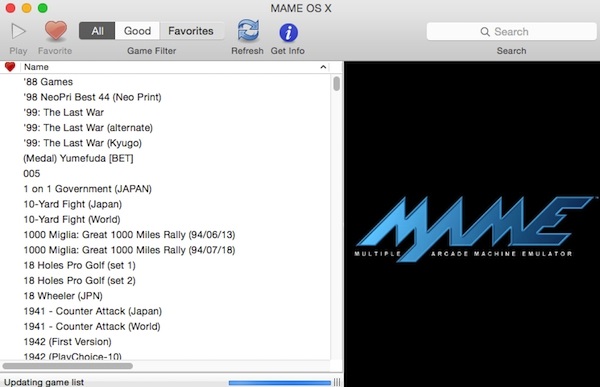
Task: Select 18 Holes Pro Golf (set 1)
Action: [x=80, y=266]
